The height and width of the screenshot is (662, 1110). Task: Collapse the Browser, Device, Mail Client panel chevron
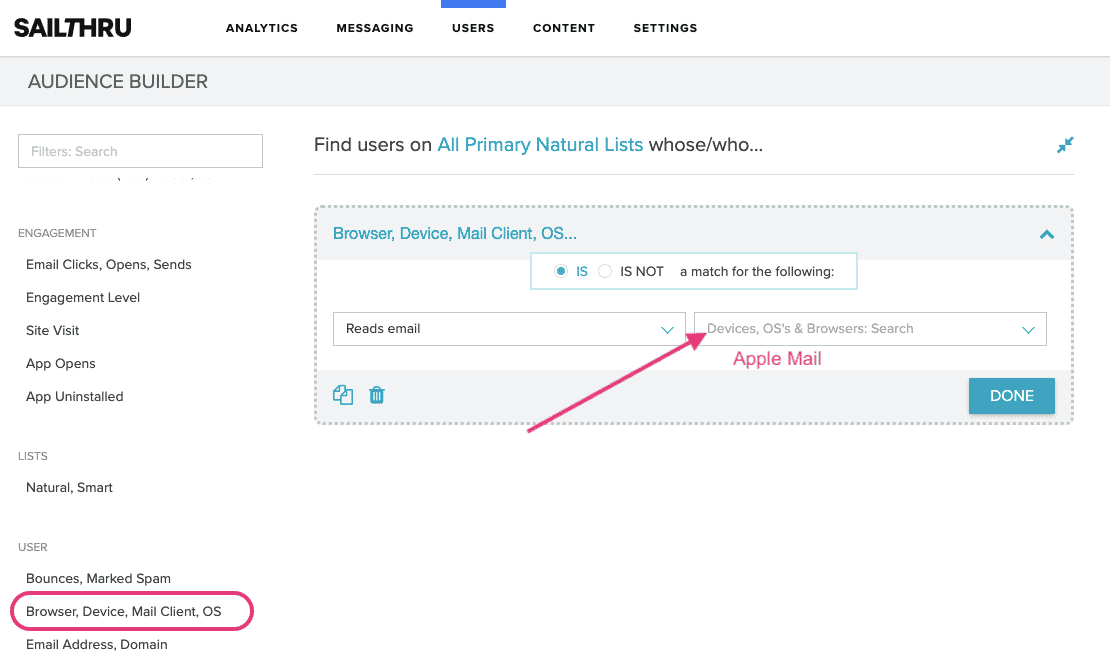click(1046, 234)
